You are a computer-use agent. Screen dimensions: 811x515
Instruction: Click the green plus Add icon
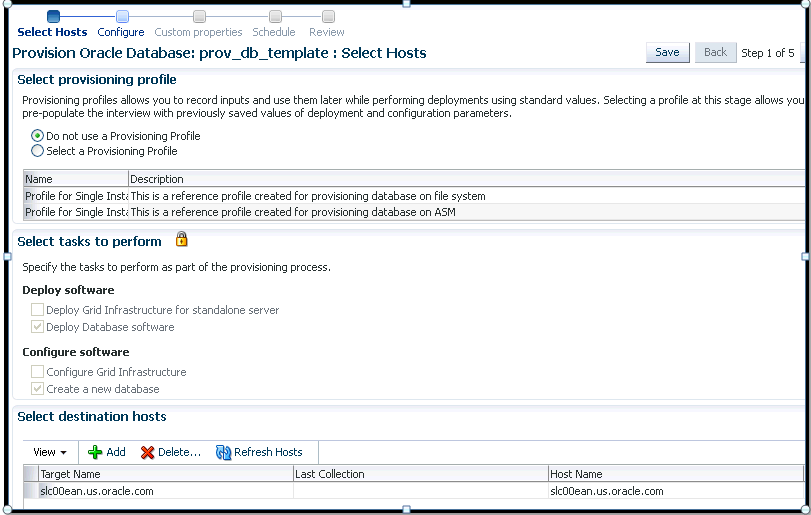(95, 452)
